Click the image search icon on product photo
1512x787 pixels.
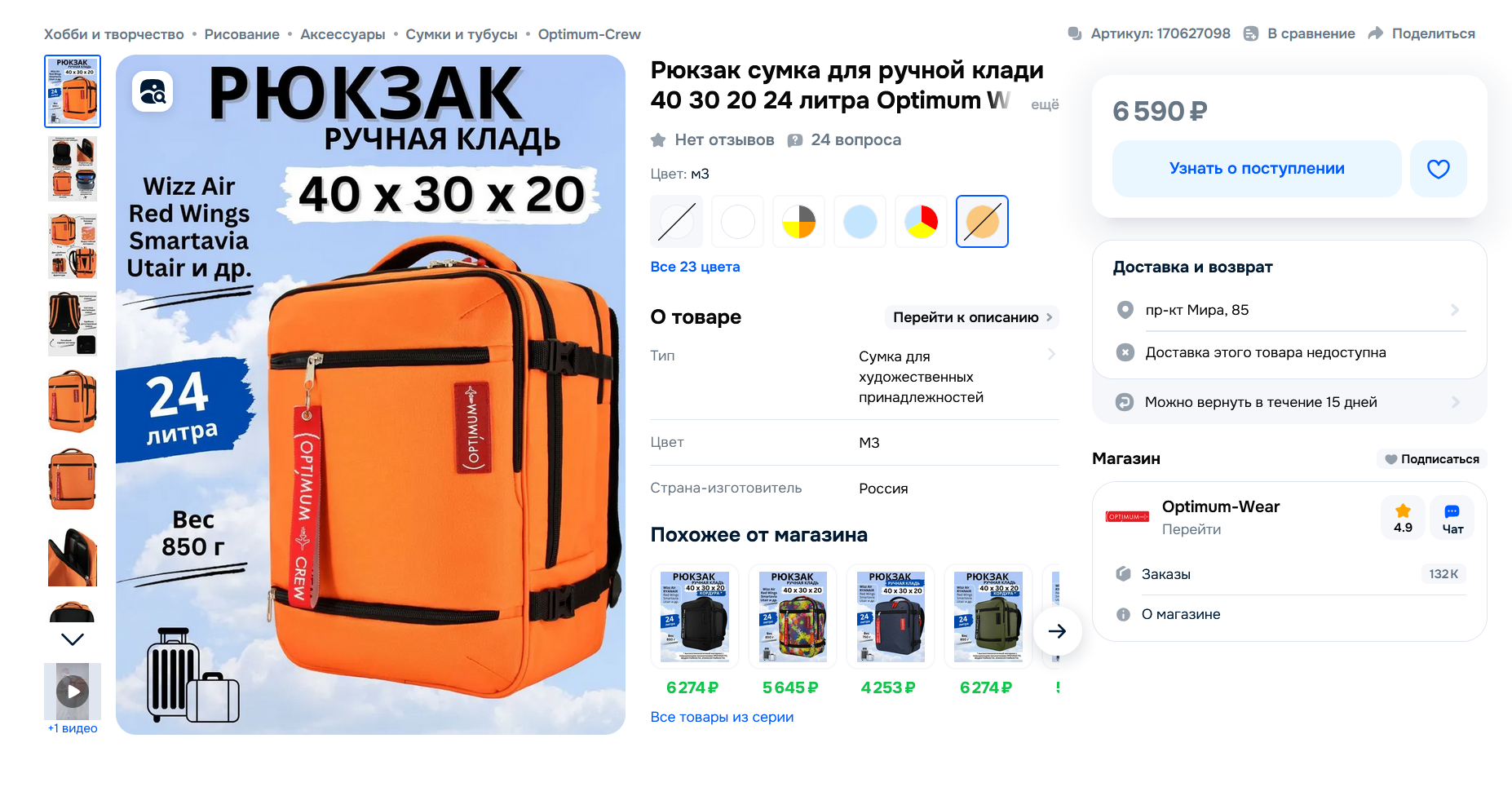(153, 92)
